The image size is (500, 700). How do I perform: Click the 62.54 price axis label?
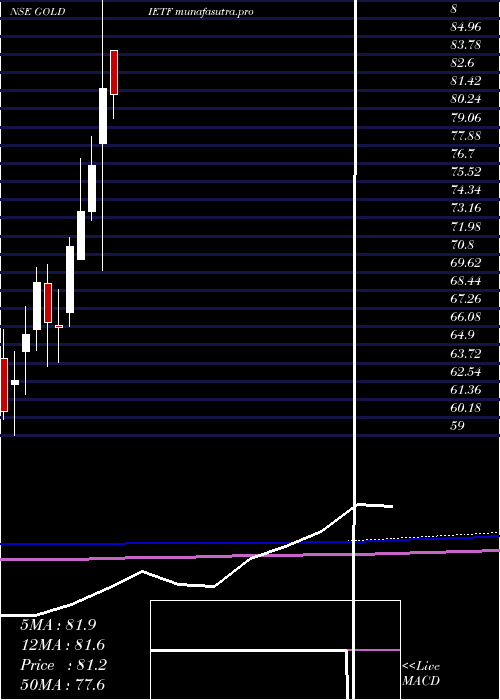tap(466, 371)
